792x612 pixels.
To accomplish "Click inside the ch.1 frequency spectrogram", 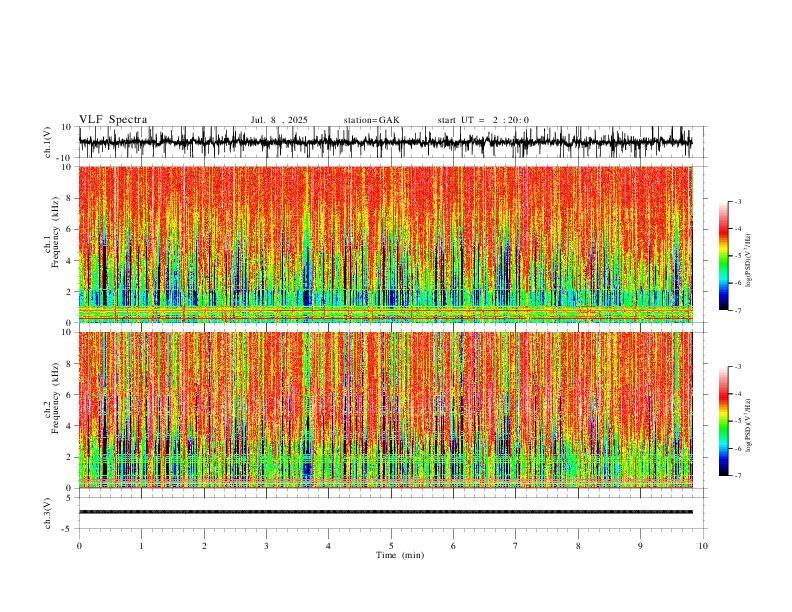I will 385,244.
